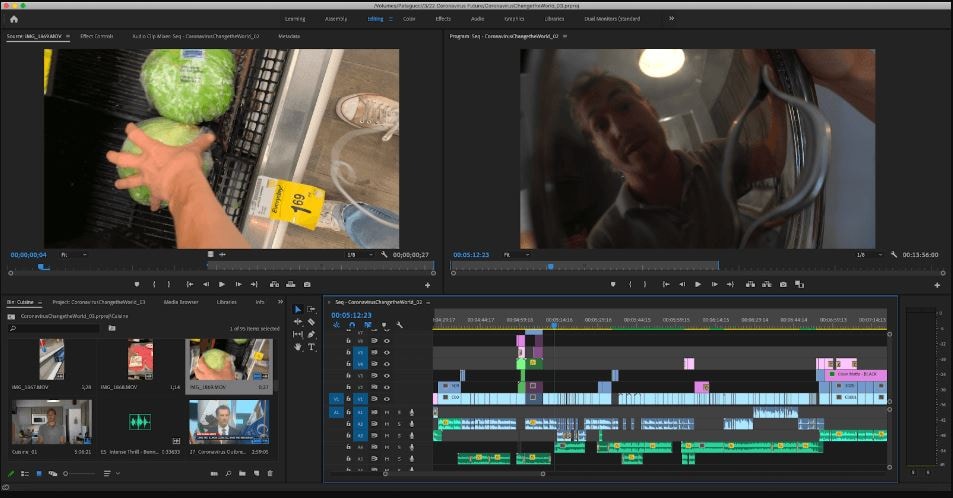Pick the Pen tool
Image resolution: width=953 pixels, height=498 pixels.
(x=311, y=334)
